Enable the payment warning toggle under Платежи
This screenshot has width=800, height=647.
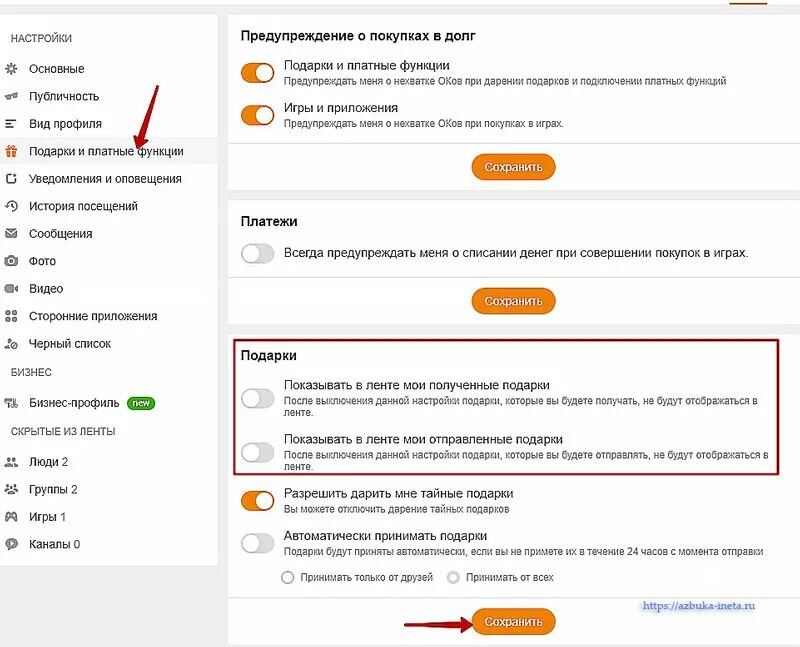pyautogui.click(x=258, y=254)
